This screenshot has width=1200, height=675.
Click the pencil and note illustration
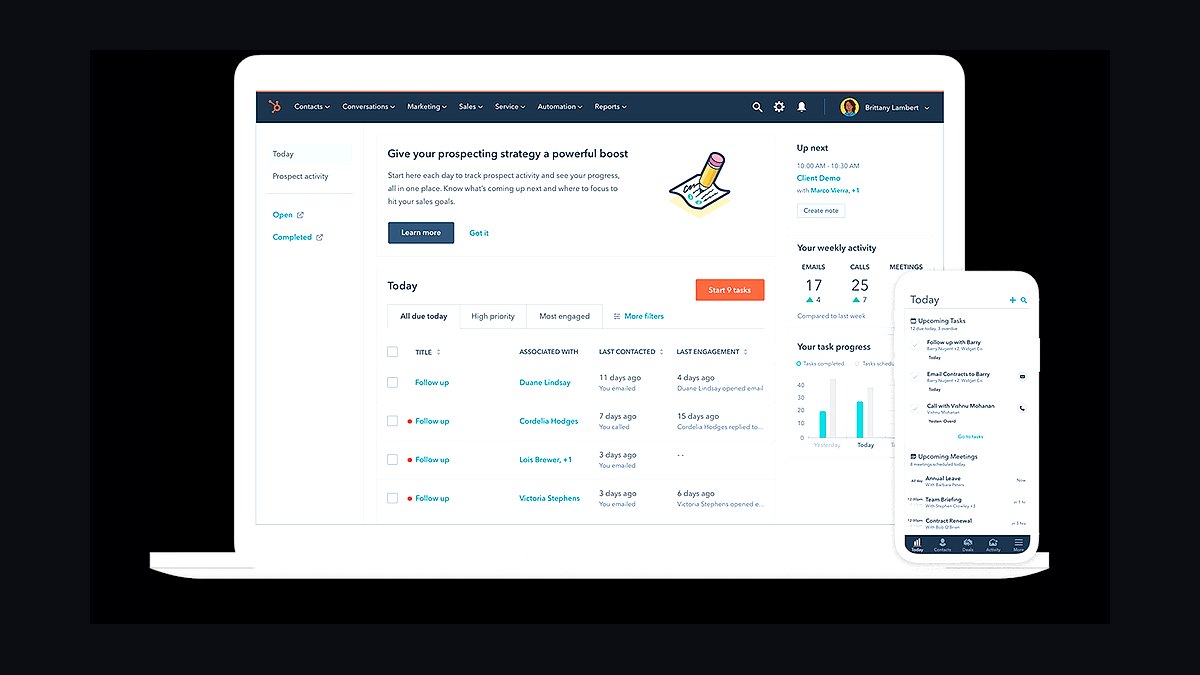click(699, 184)
